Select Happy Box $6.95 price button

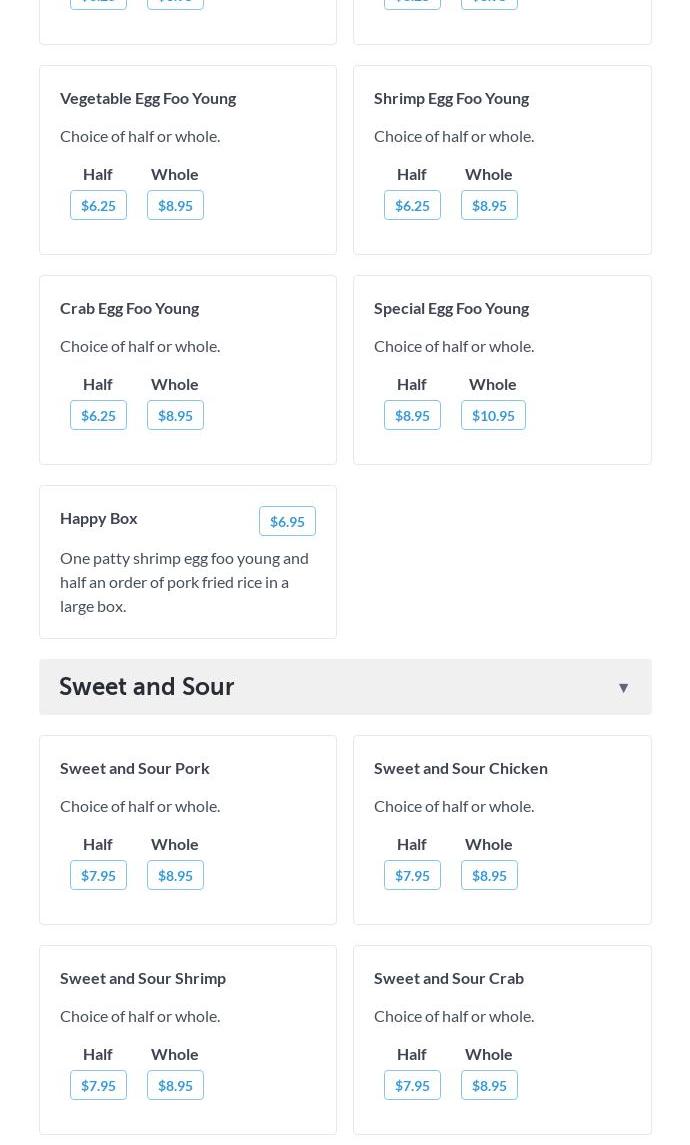[287, 521]
